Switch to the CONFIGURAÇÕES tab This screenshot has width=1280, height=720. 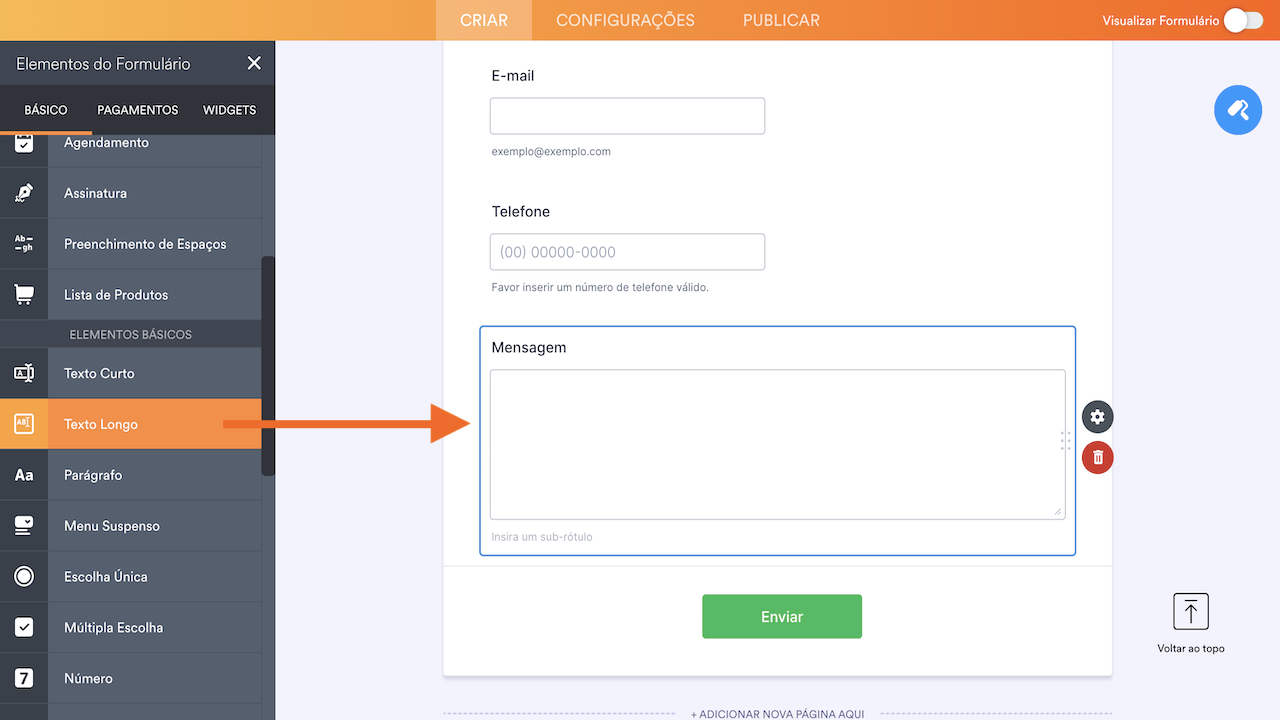pos(625,20)
